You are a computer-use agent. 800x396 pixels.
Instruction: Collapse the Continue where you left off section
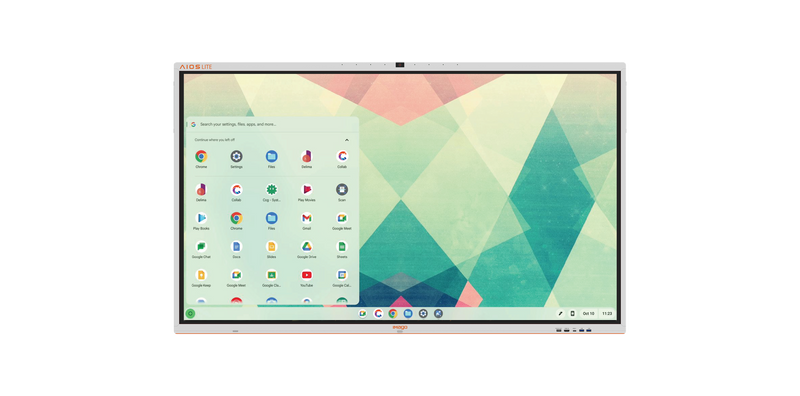pos(347,140)
